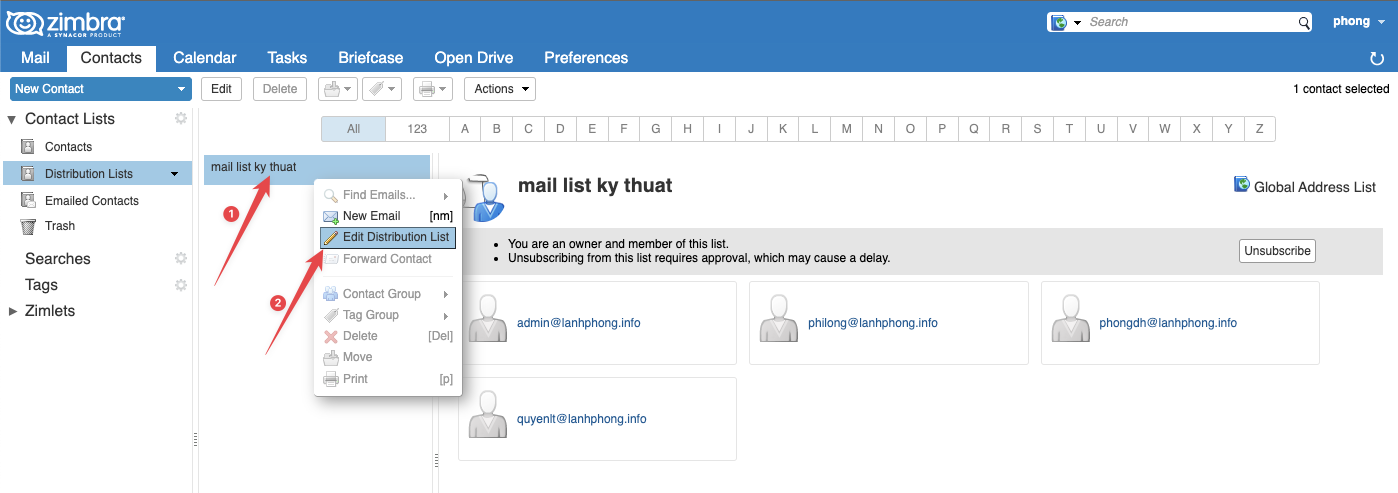1398x493 pixels.
Task: Open the admin@lanhphong.info member link
Action: (579, 323)
